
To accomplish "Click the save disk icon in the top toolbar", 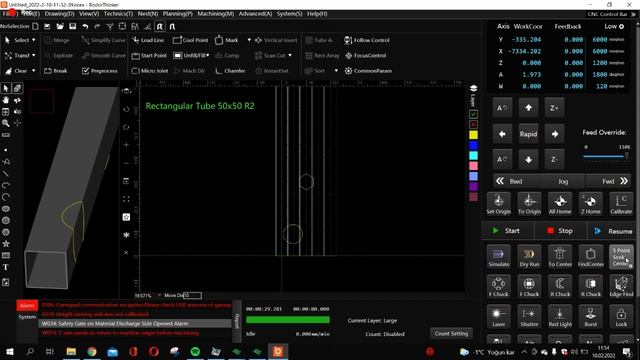I will click(73, 27).
